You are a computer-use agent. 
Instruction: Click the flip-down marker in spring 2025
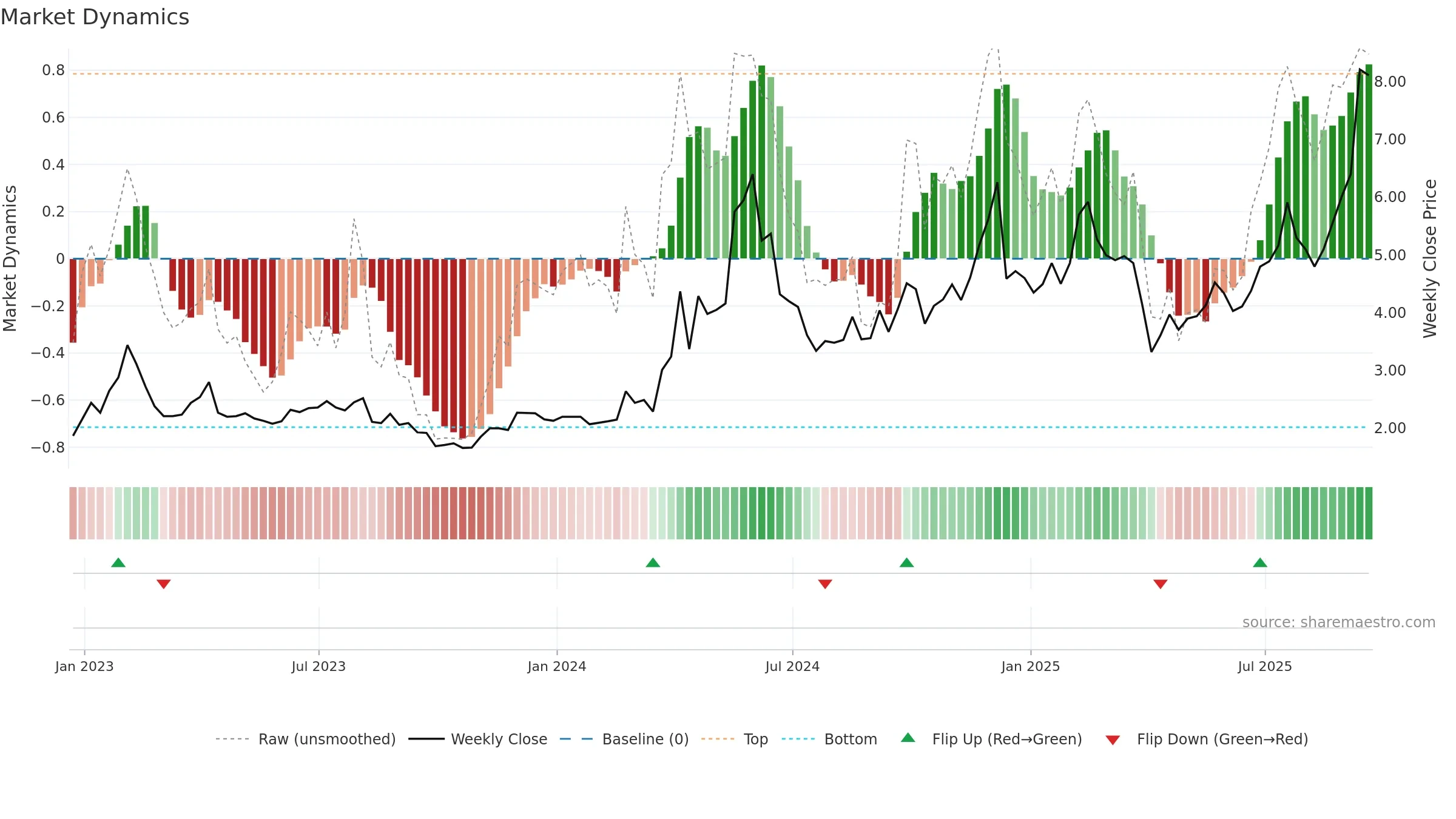tap(1161, 584)
